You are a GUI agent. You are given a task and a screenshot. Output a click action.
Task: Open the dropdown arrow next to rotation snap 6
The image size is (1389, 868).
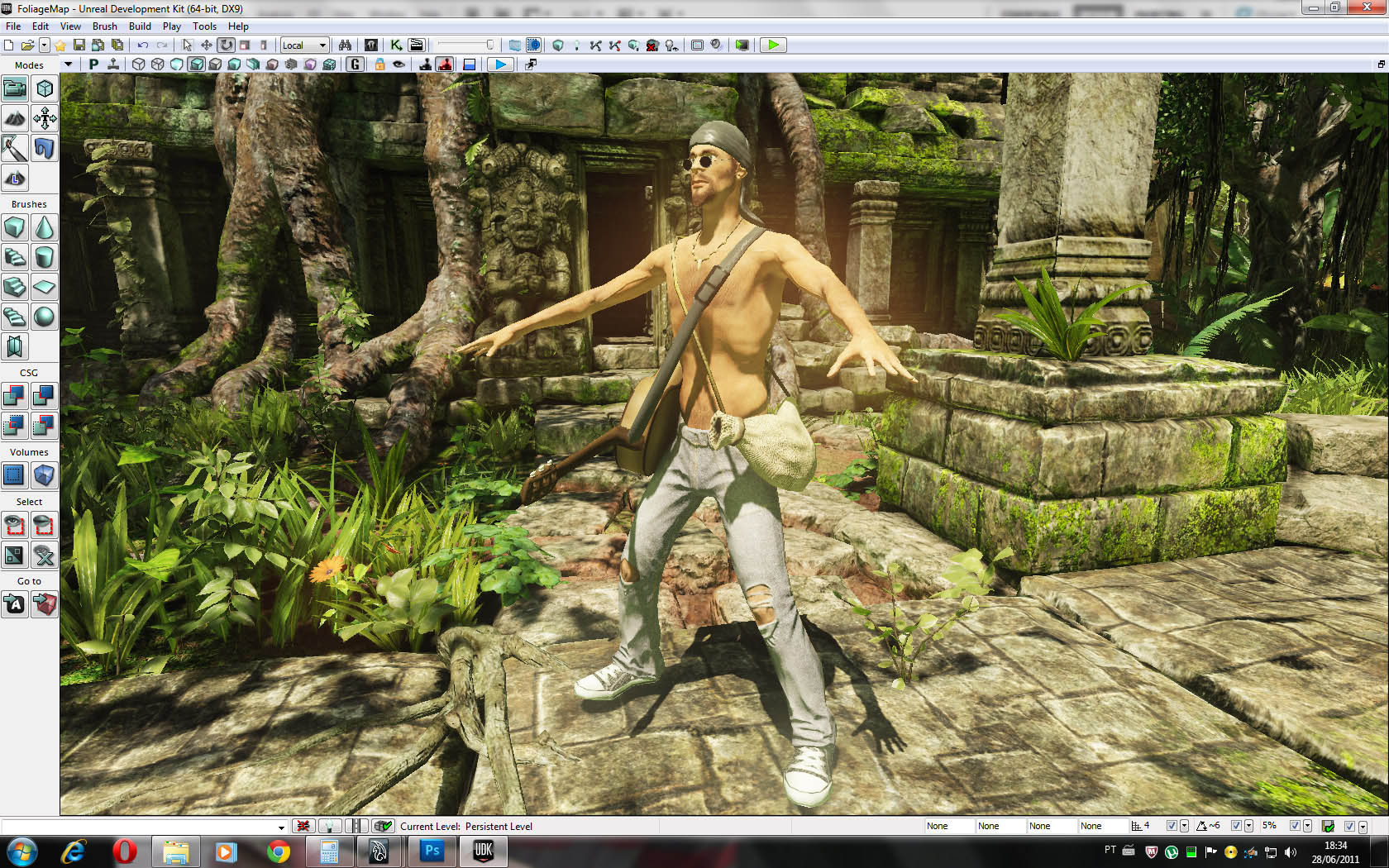1249,826
